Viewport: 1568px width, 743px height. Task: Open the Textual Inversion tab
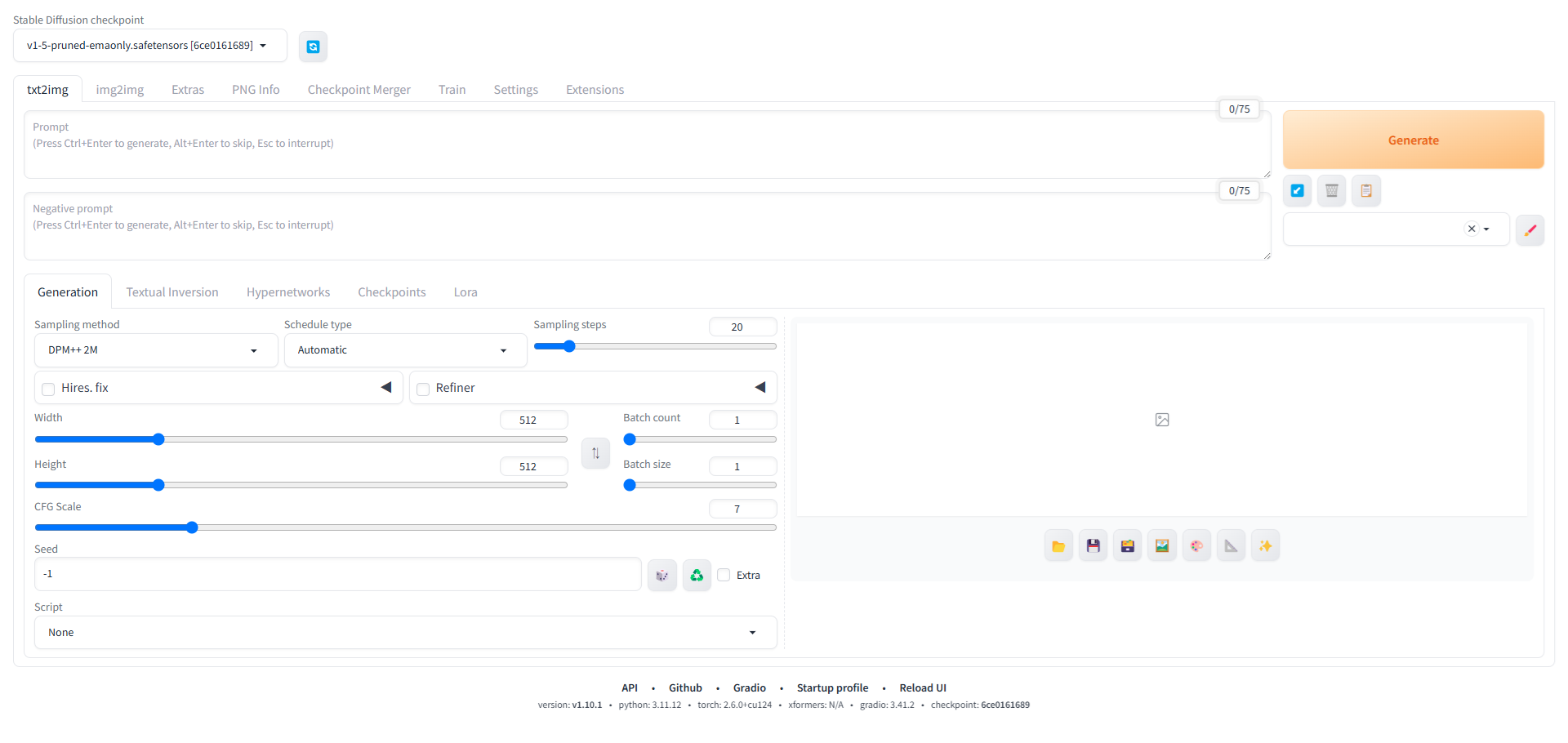tap(172, 291)
